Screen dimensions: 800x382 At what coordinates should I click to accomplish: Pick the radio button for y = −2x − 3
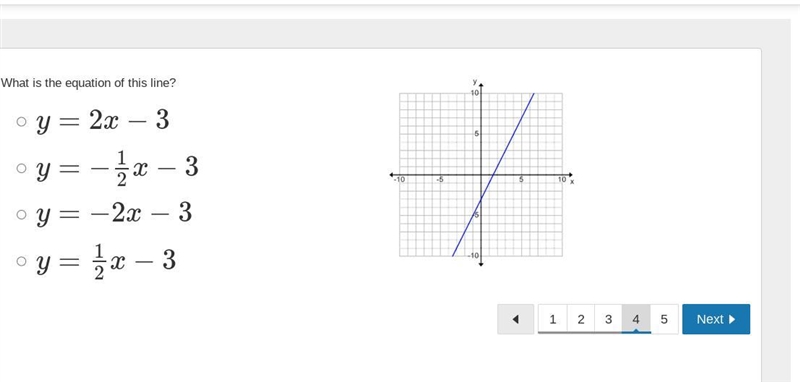click(x=21, y=214)
